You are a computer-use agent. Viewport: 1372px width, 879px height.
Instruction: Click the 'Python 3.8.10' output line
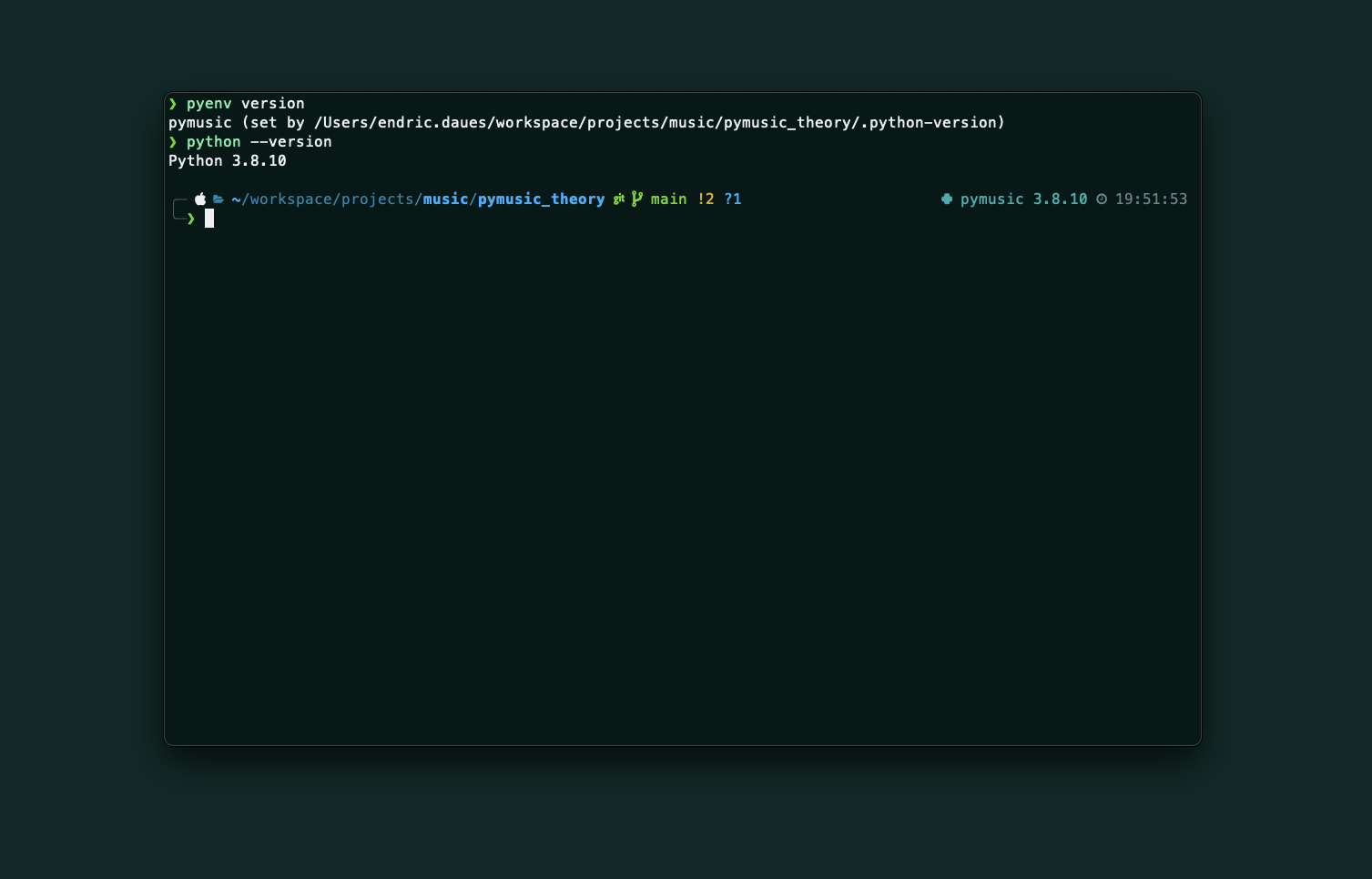pyautogui.click(x=228, y=161)
